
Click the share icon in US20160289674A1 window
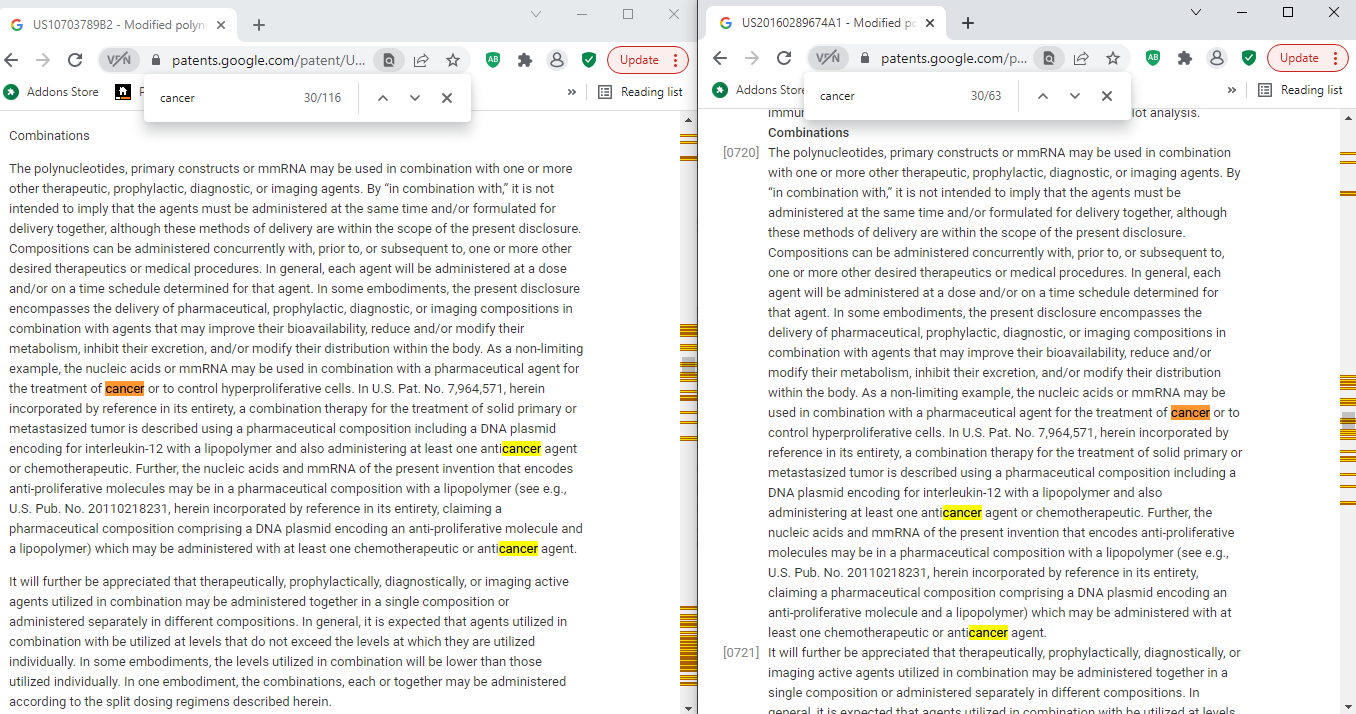click(1081, 59)
